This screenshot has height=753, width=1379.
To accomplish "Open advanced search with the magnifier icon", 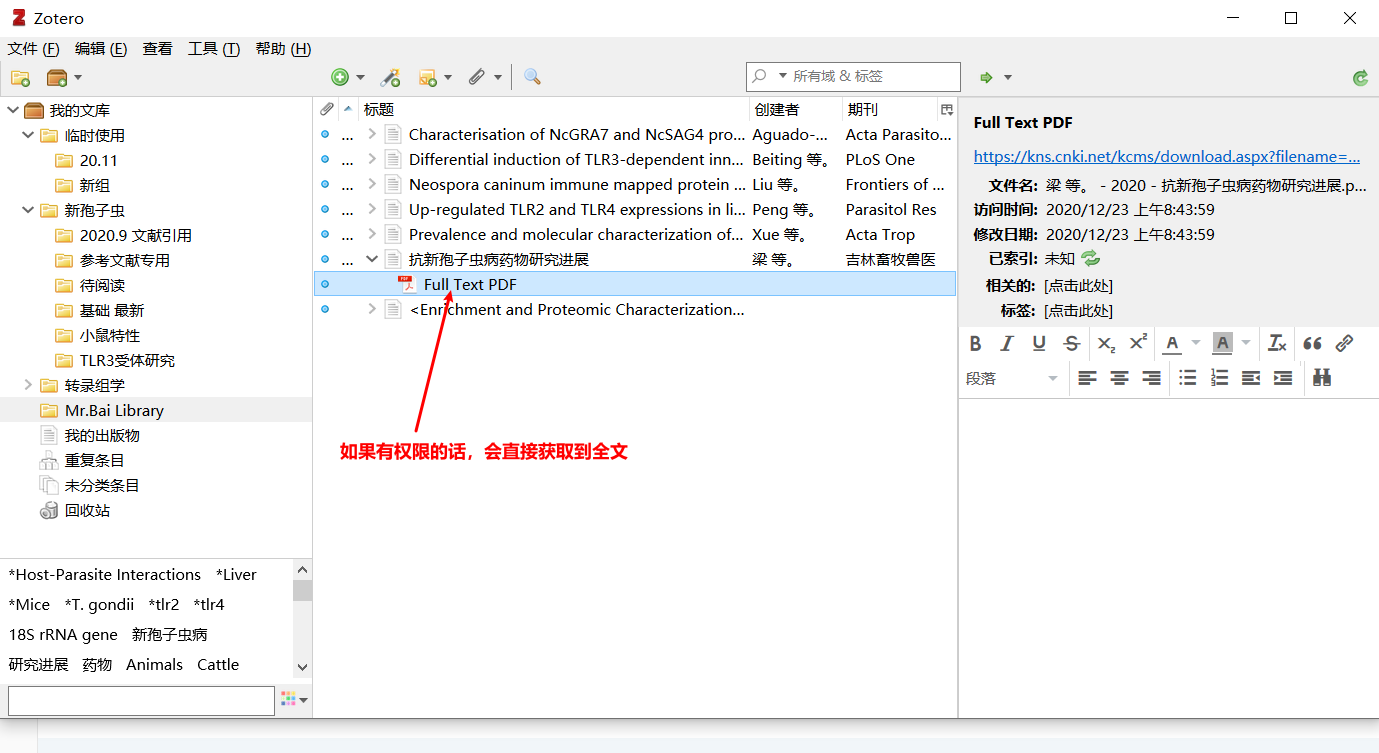I will coord(532,77).
